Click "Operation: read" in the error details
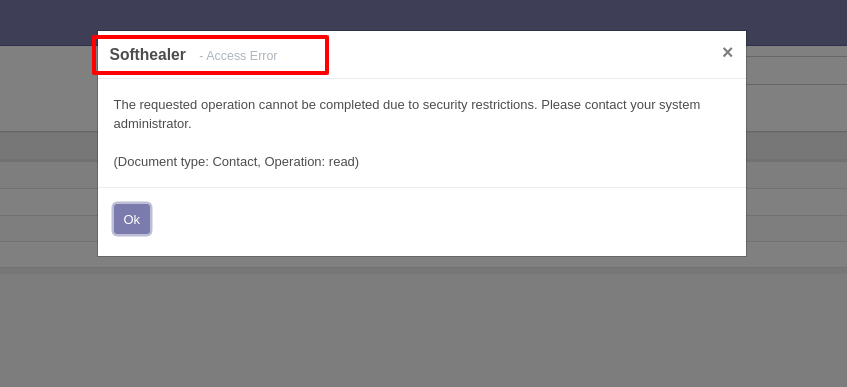 click(310, 162)
